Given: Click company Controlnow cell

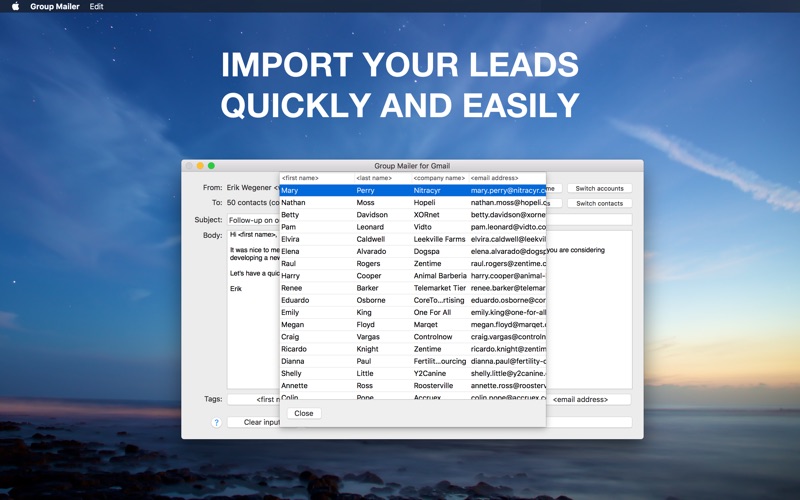Looking at the screenshot, I should tap(433, 337).
